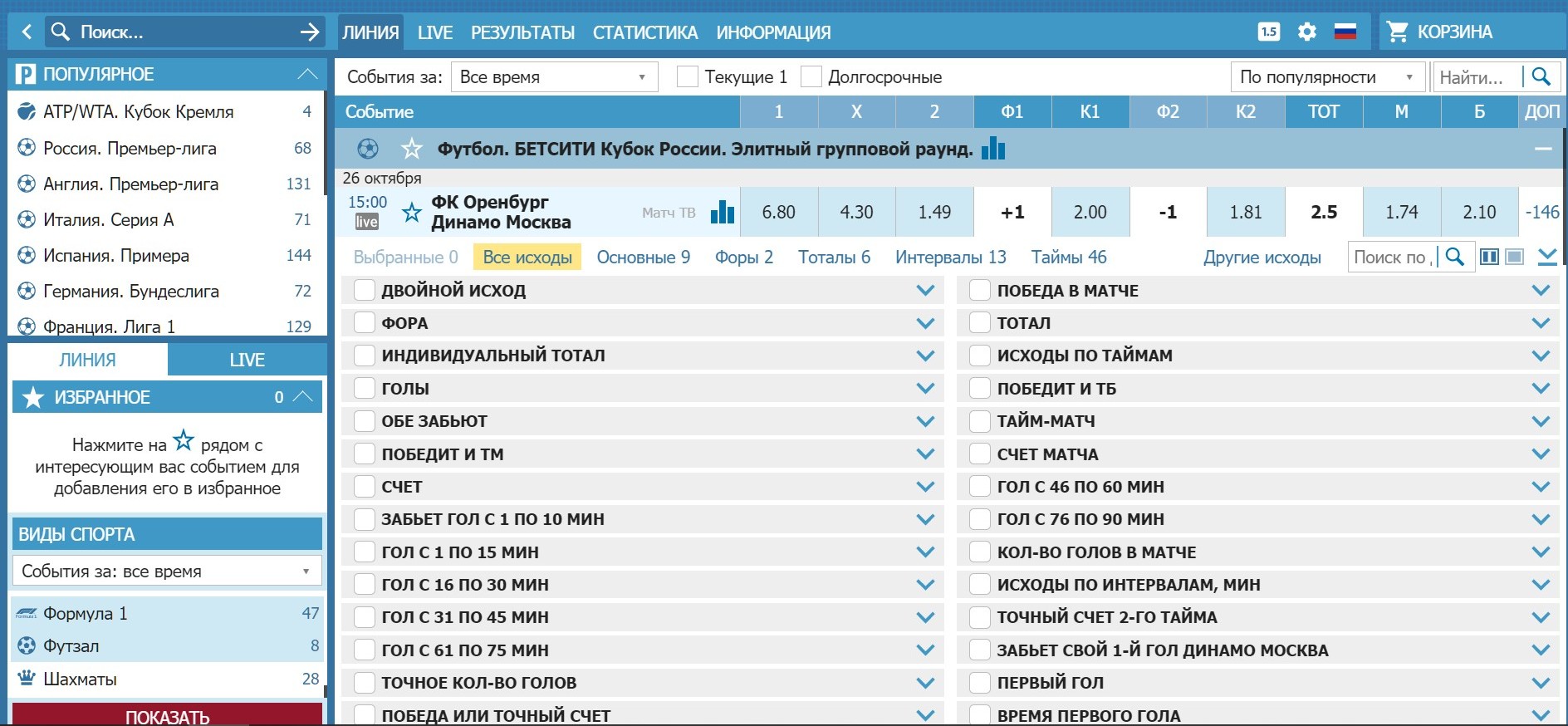Click the football icon in league header
The image size is (1568, 726).
coord(368,149)
